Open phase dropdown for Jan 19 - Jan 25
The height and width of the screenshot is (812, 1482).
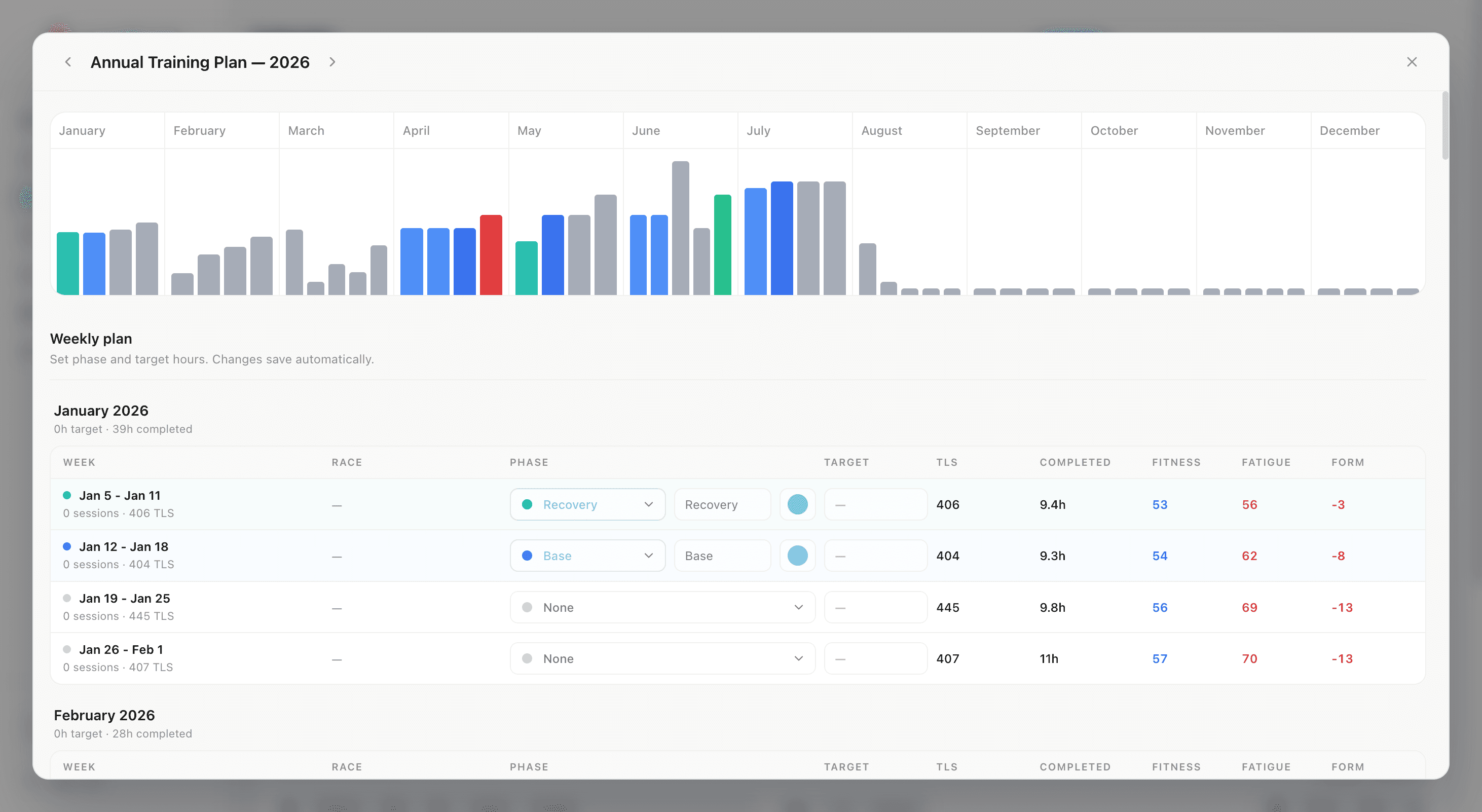pos(662,607)
